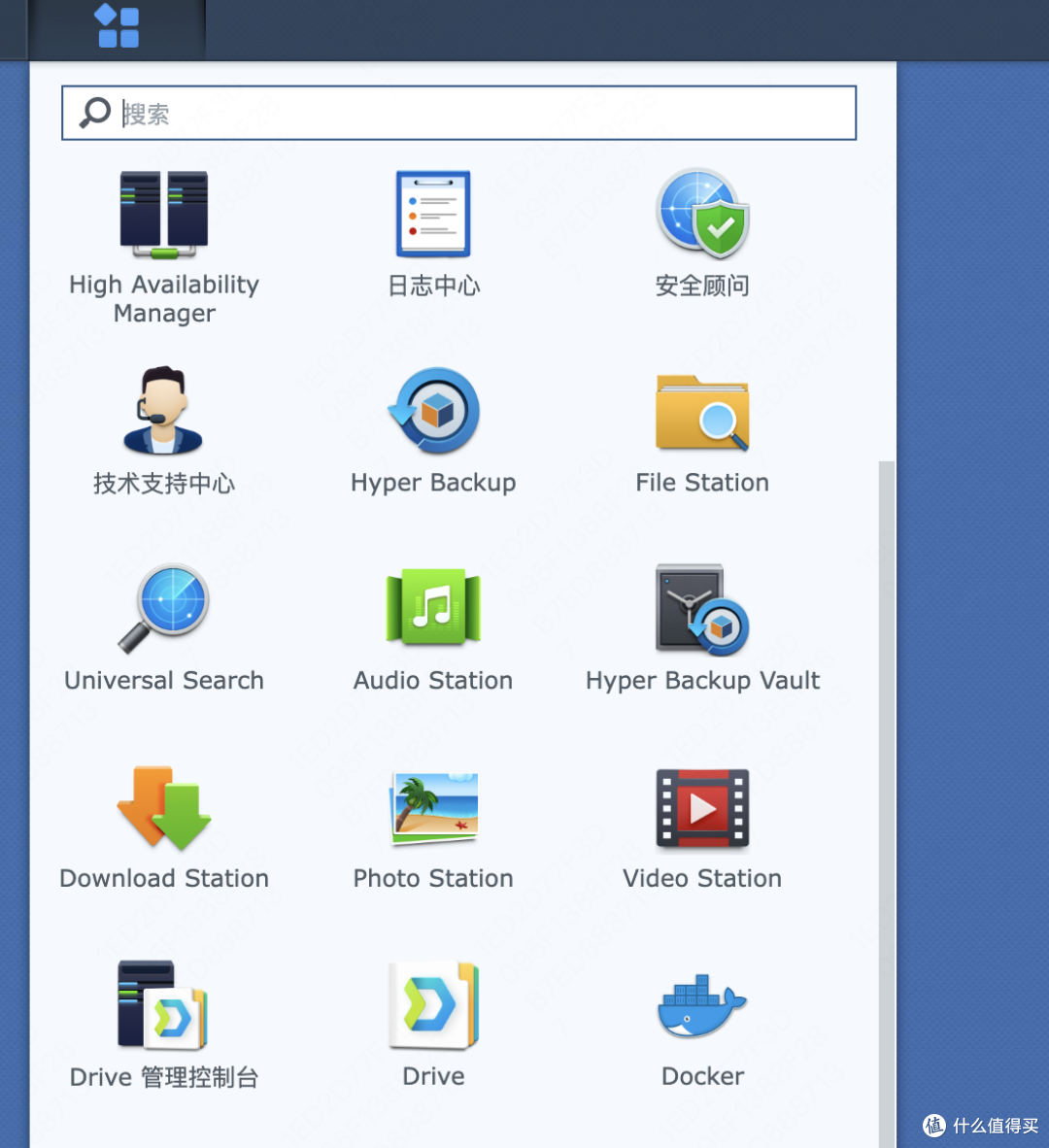
Task: Launch the Hyper Backup icon
Action: pos(433,411)
